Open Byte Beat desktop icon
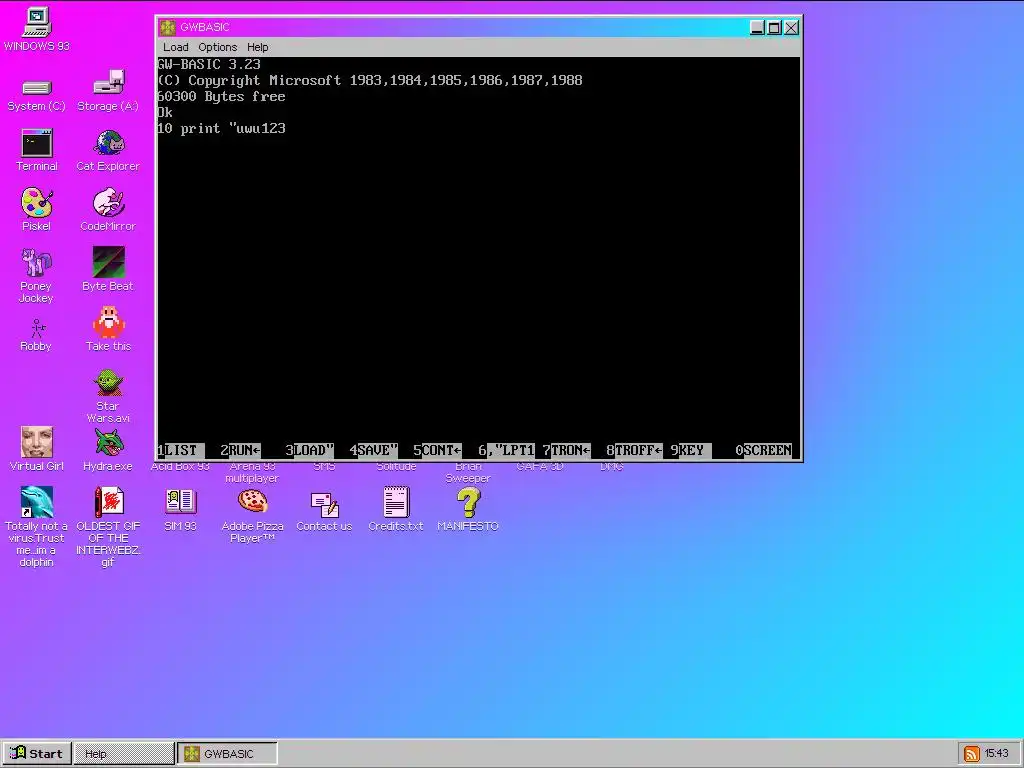Viewport: 1024px width, 768px height. 108,268
